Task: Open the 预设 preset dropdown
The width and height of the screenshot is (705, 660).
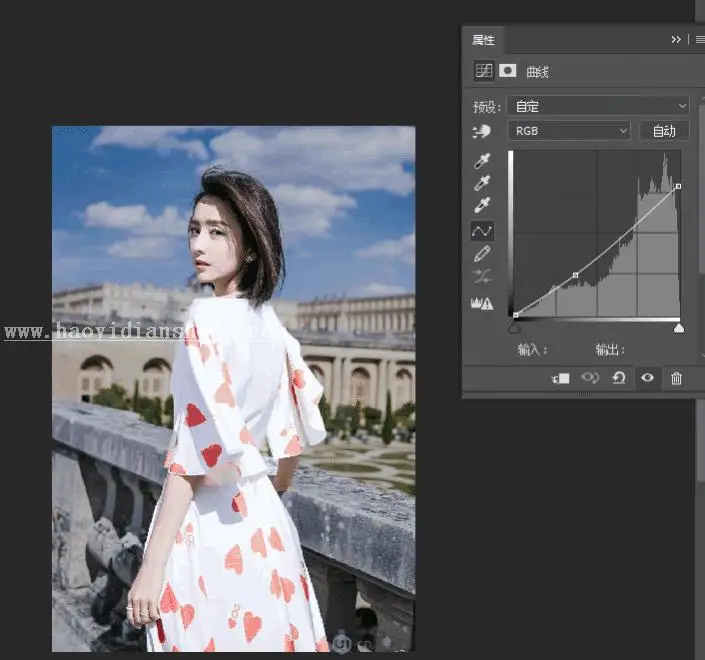Action: [598, 107]
